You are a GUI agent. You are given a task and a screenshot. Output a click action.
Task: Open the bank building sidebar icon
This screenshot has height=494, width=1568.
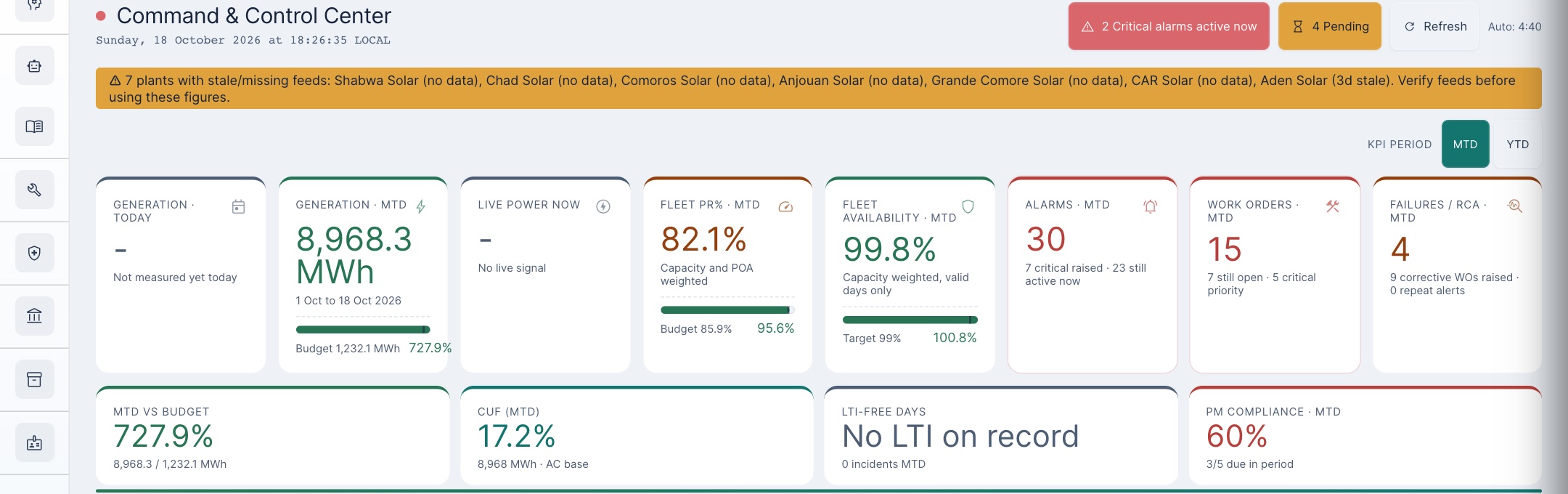34,316
